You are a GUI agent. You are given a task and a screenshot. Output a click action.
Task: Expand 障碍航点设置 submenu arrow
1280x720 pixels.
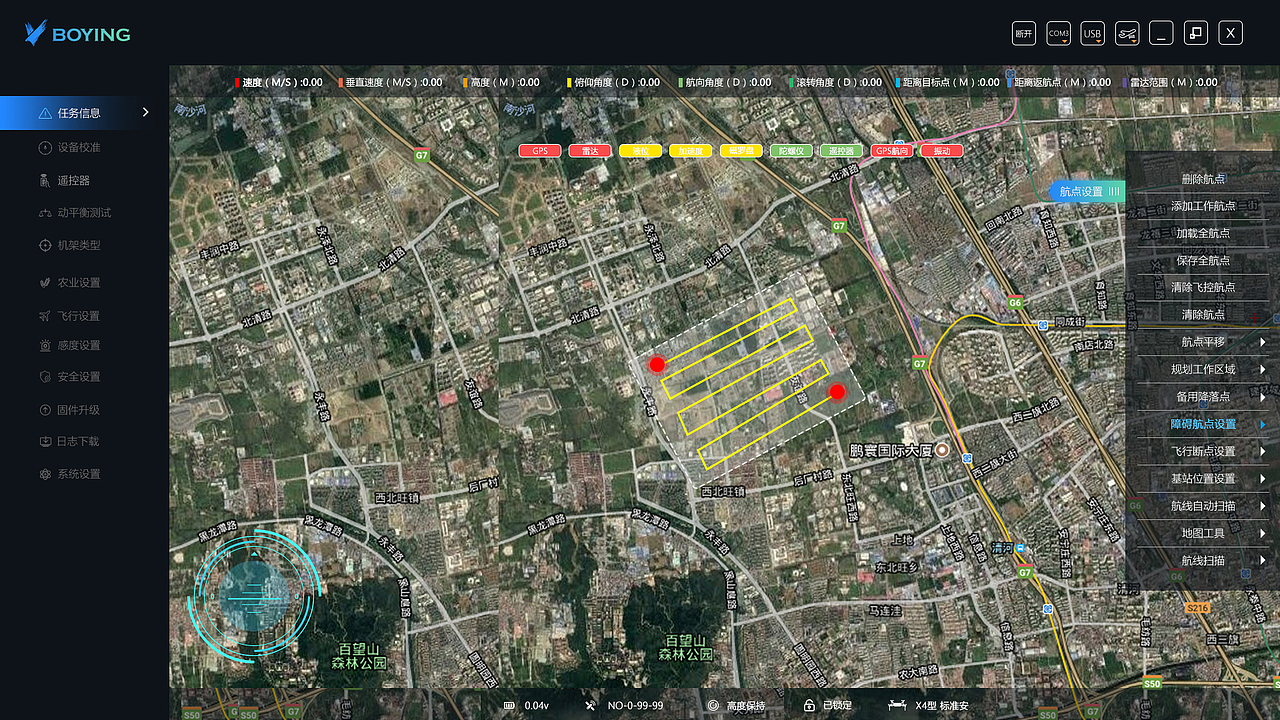pos(1263,424)
